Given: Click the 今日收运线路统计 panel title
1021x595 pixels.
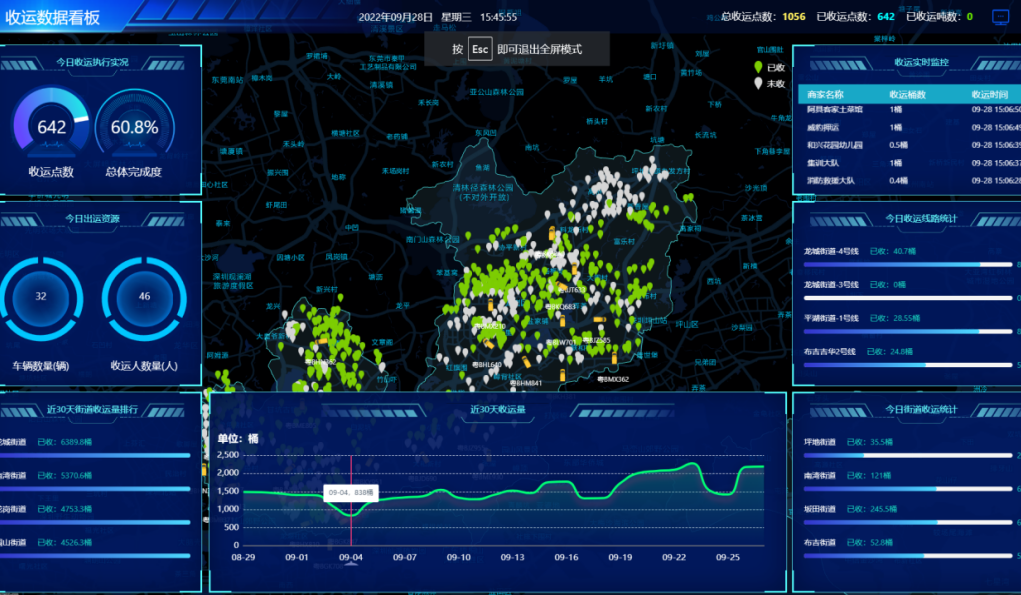Looking at the screenshot, I should (921, 219).
